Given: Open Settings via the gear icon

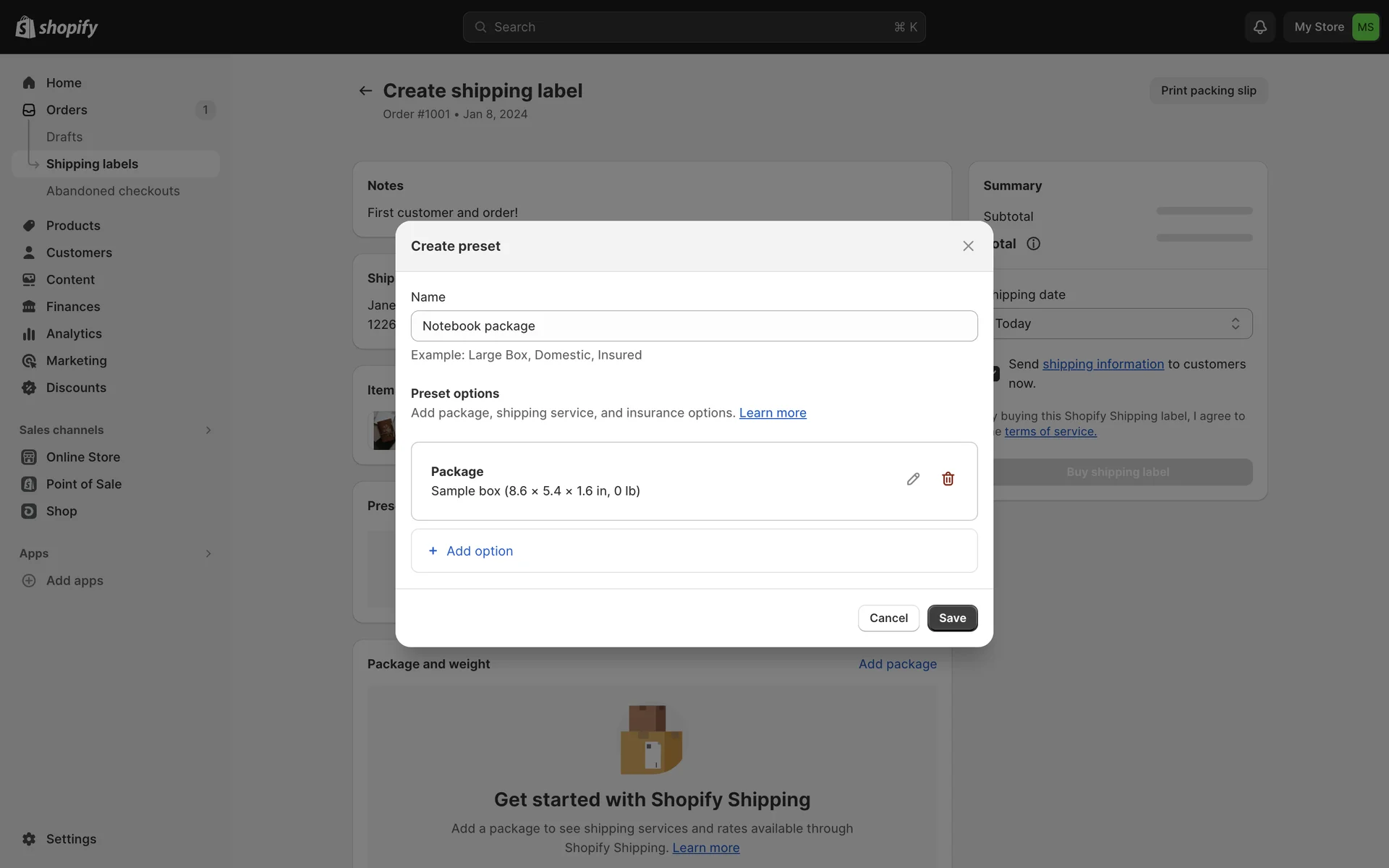Looking at the screenshot, I should tap(29, 838).
